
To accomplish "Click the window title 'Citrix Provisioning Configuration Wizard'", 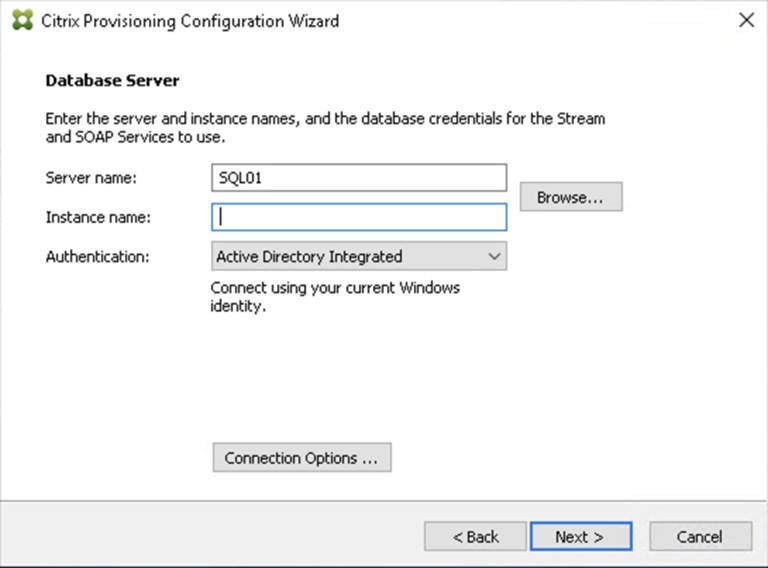I will [190, 21].
